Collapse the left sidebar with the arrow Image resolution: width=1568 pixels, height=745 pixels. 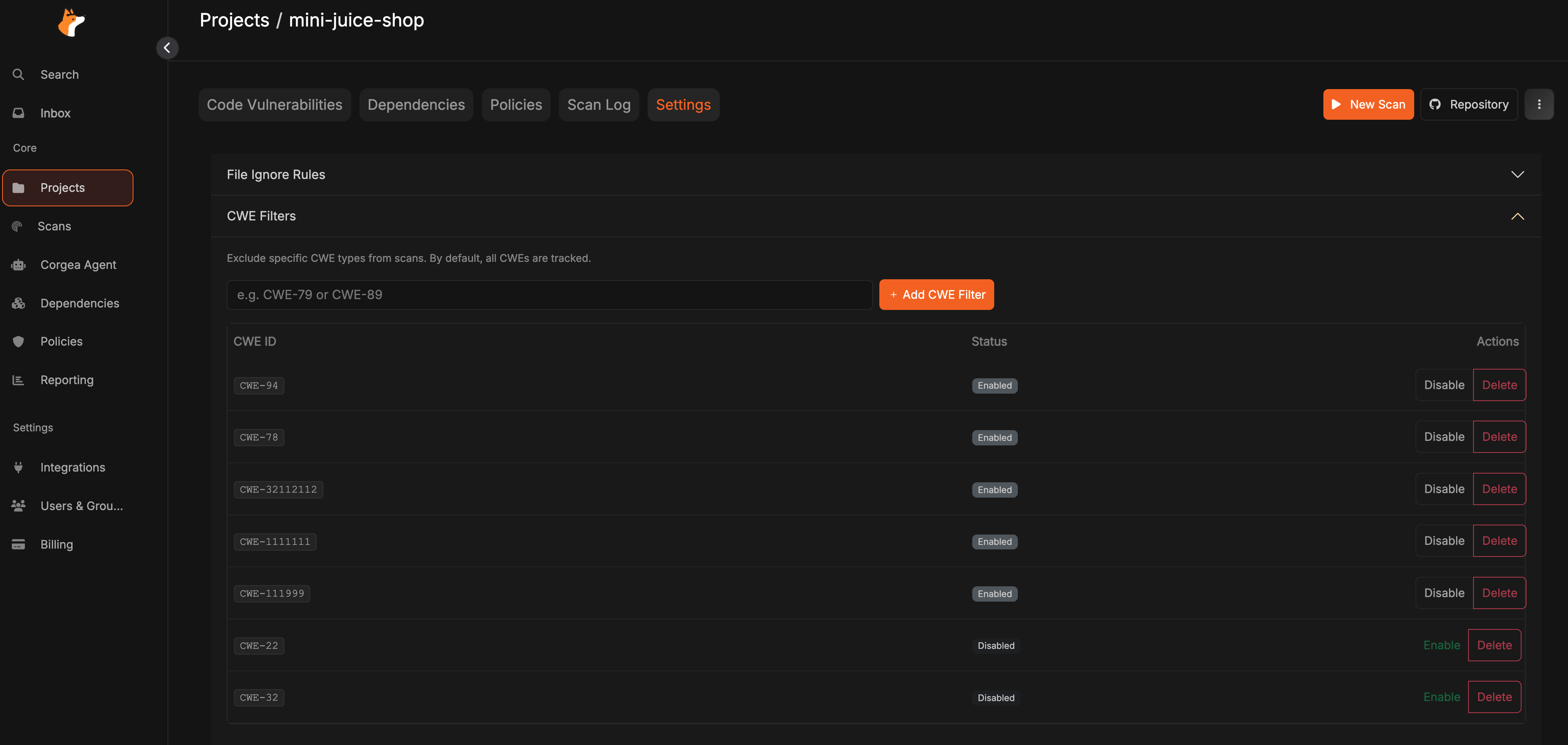pyautogui.click(x=167, y=47)
